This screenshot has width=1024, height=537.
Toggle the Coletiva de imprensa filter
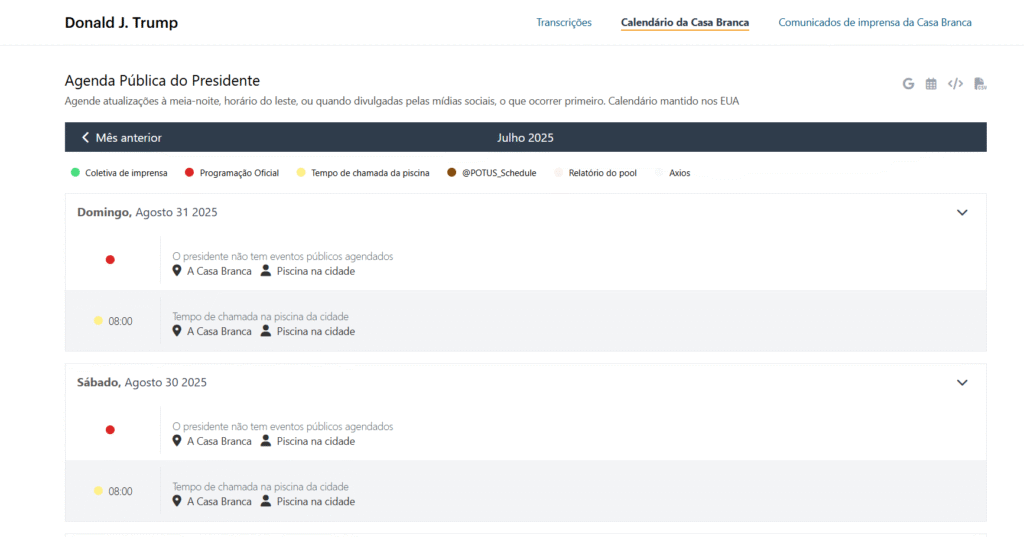click(x=119, y=173)
